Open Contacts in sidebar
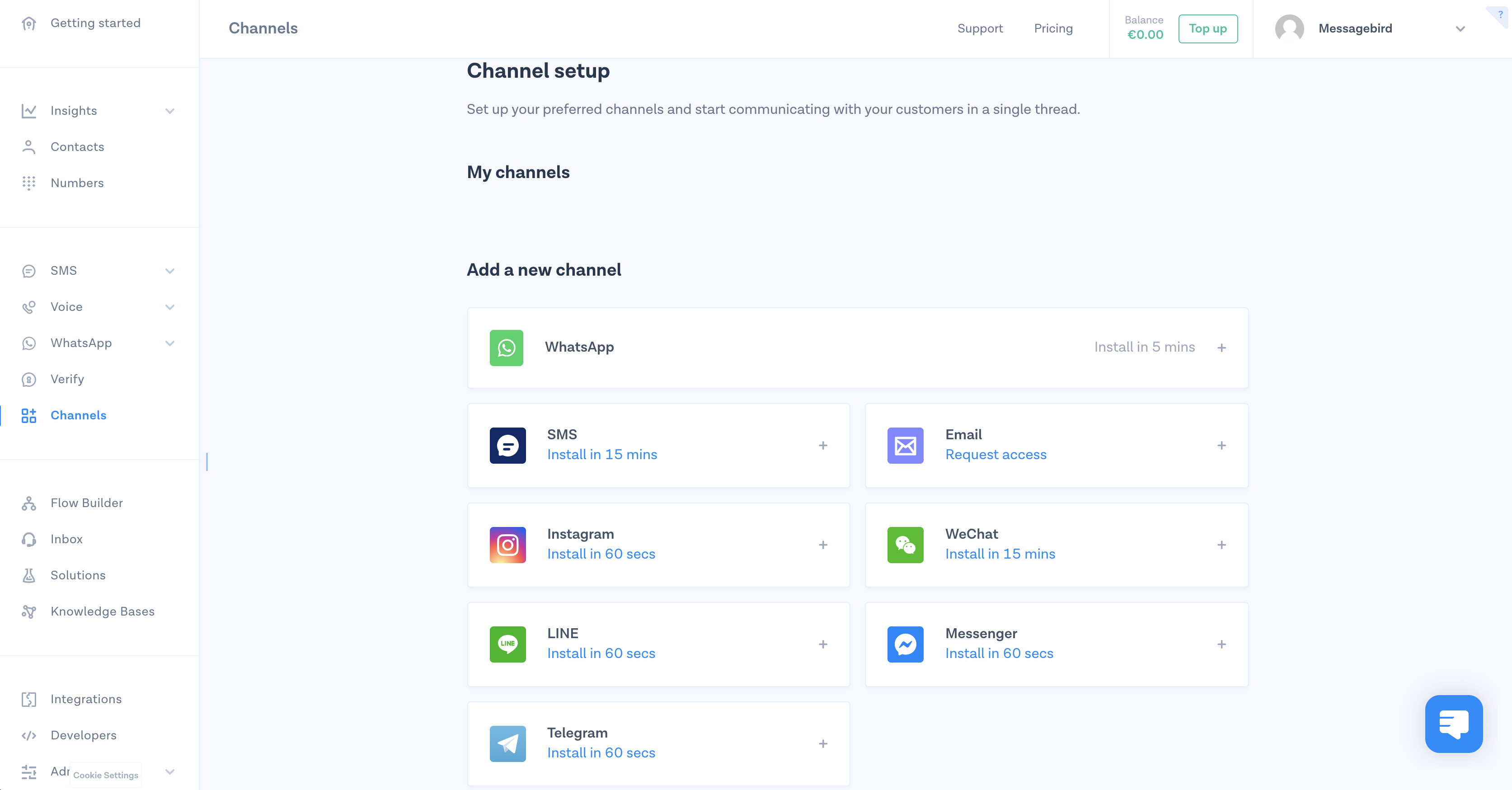1512x790 pixels. (77, 147)
